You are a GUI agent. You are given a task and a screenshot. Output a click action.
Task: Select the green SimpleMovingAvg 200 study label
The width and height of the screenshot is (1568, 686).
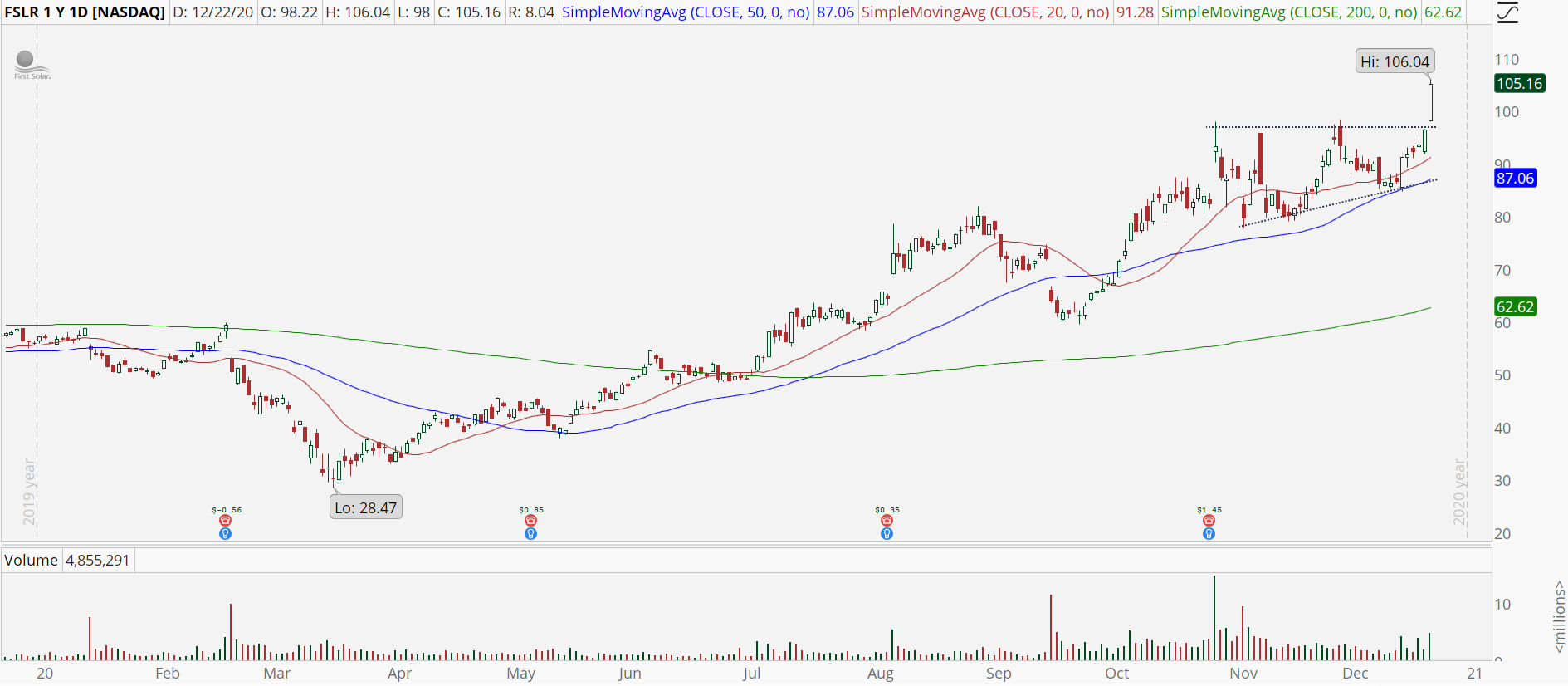coord(1289,12)
